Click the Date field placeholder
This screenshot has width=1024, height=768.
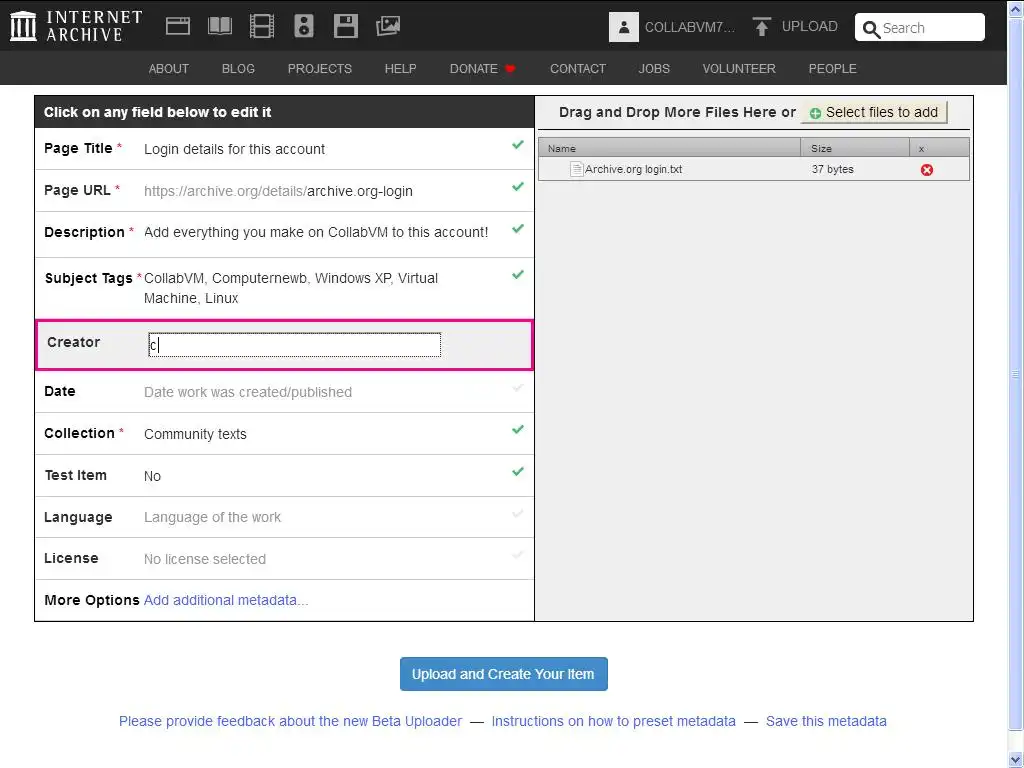pyautogui.click(x=248, y=392)
